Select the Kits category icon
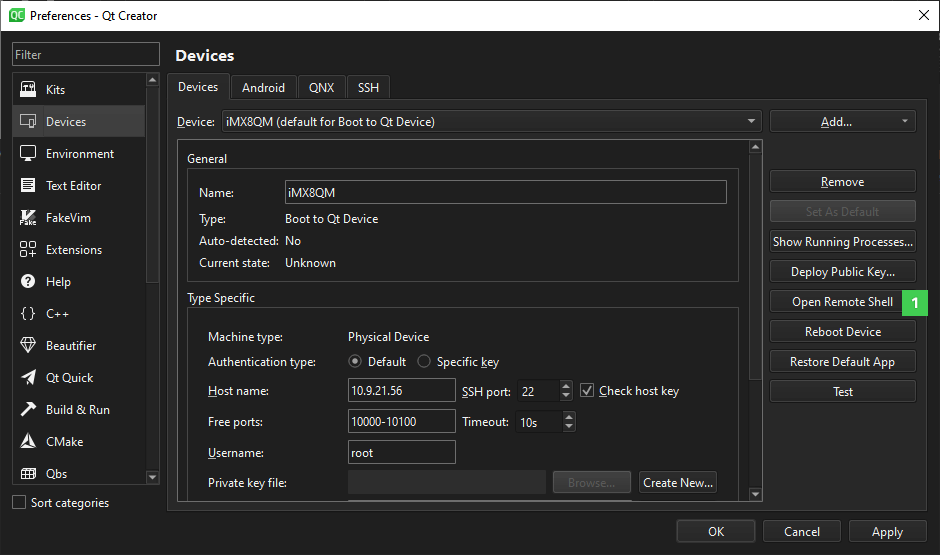This screenshot has height=555, width=940. click(28, 90)
